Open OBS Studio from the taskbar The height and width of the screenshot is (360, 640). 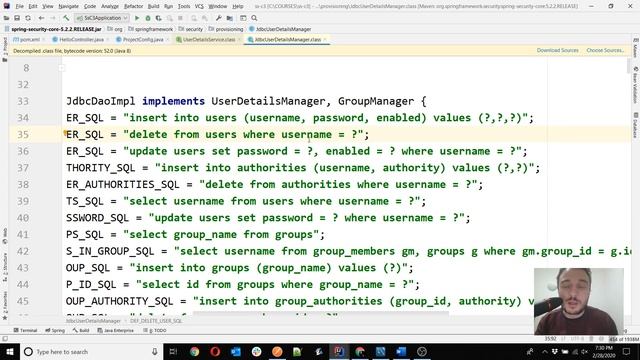pos(422,351)
